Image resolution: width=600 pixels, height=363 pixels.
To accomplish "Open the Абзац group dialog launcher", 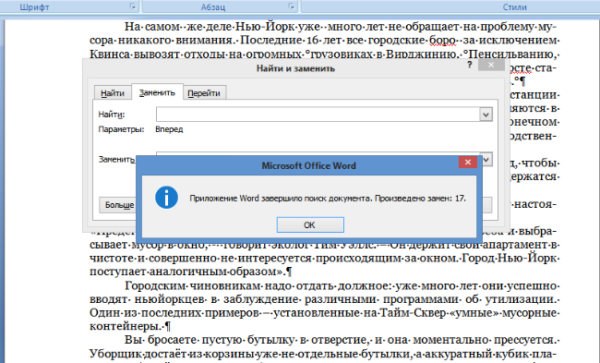I will (x=292, y=6).
